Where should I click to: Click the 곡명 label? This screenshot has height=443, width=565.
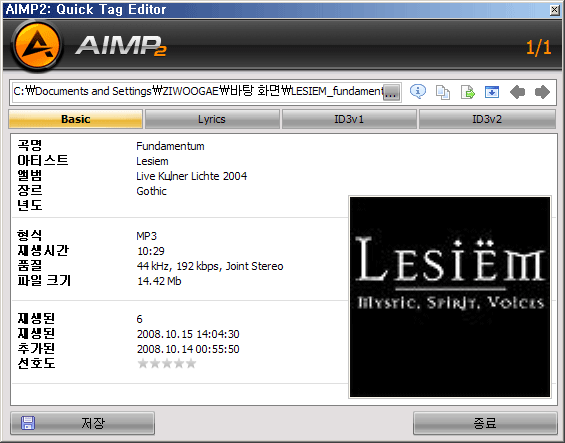(x=30, y=146)
